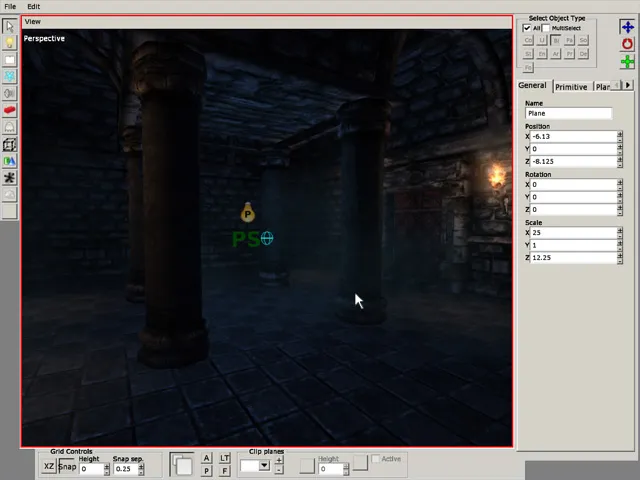Click the LT view button
The height and width of the screenshot is (480, 640).
click(x=225, y=458)
